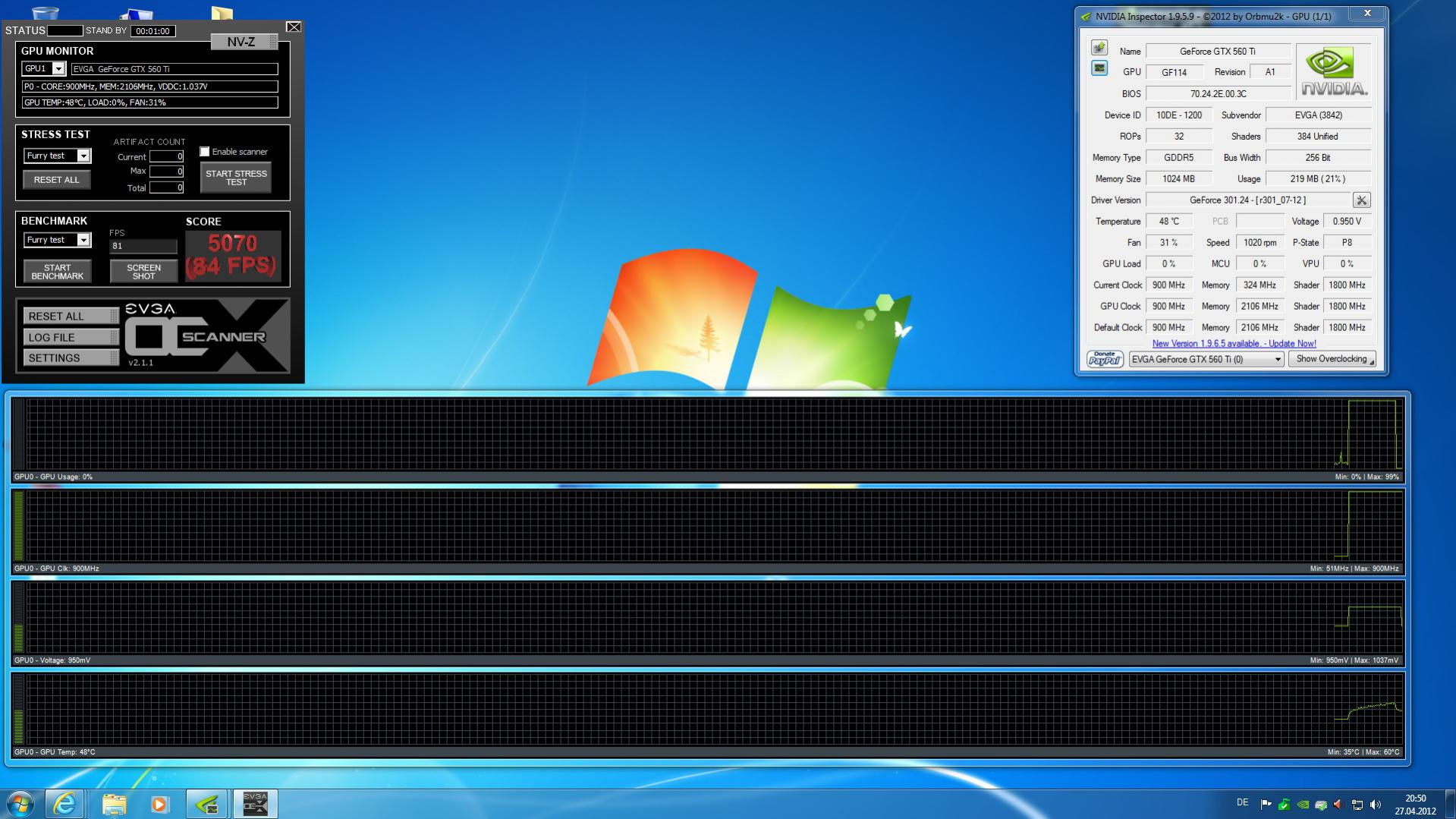Screen dimensions: 1456x819
Task: Open the network connection tray icon
Action: 1357,804
